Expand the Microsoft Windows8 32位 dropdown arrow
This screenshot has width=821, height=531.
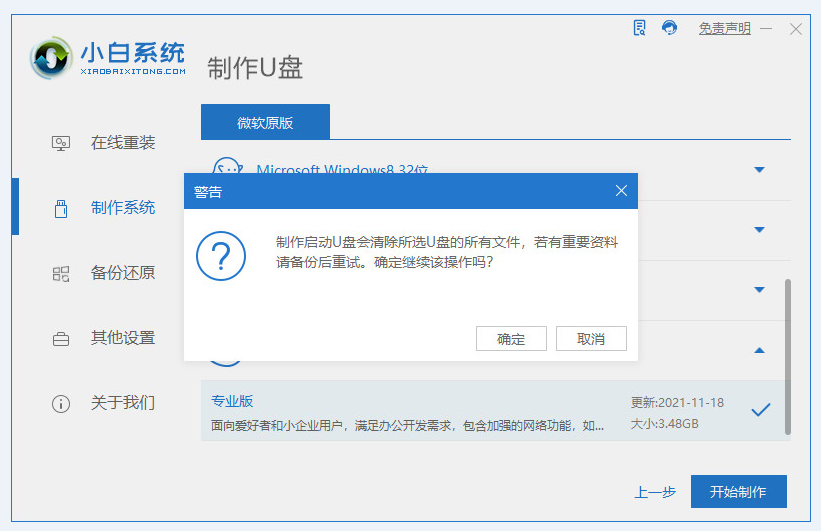(x=759, y=170)
